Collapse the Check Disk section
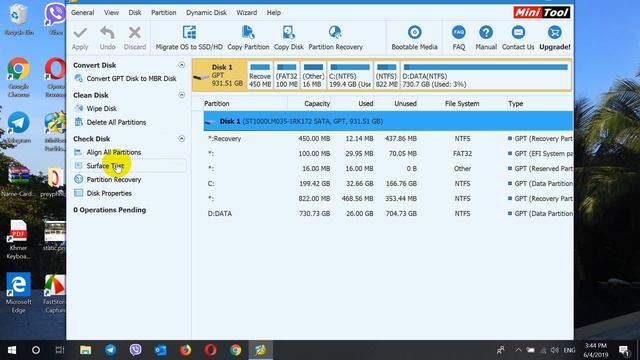The width and height of the screenshot is (640, 360). tap(182, 139)
